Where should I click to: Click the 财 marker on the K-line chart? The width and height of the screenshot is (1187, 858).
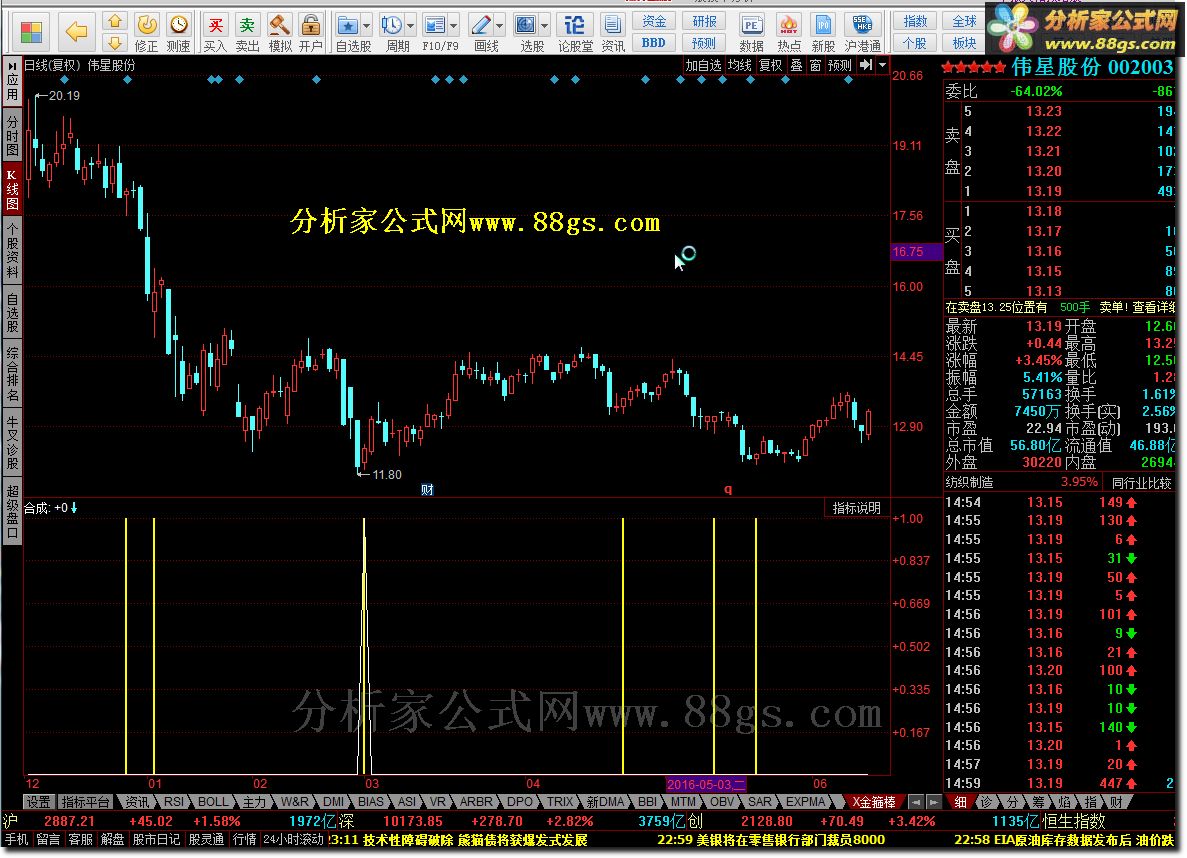(x=427, y=490)
